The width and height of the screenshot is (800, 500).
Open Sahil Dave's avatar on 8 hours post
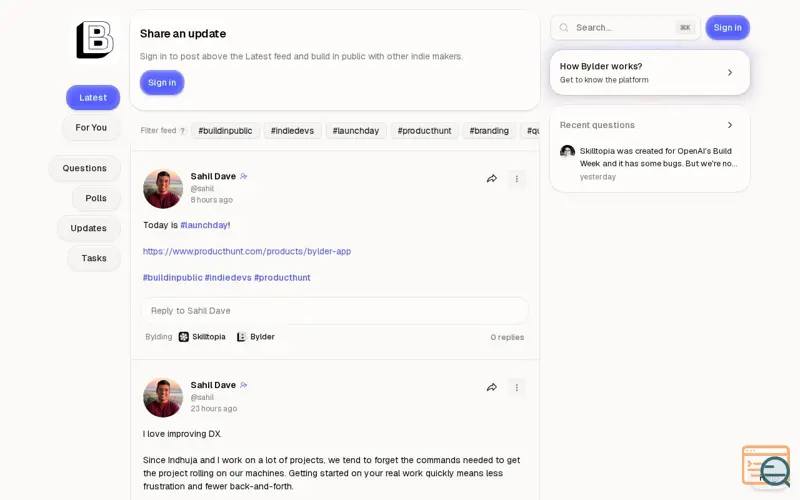(x=163, y=189)
